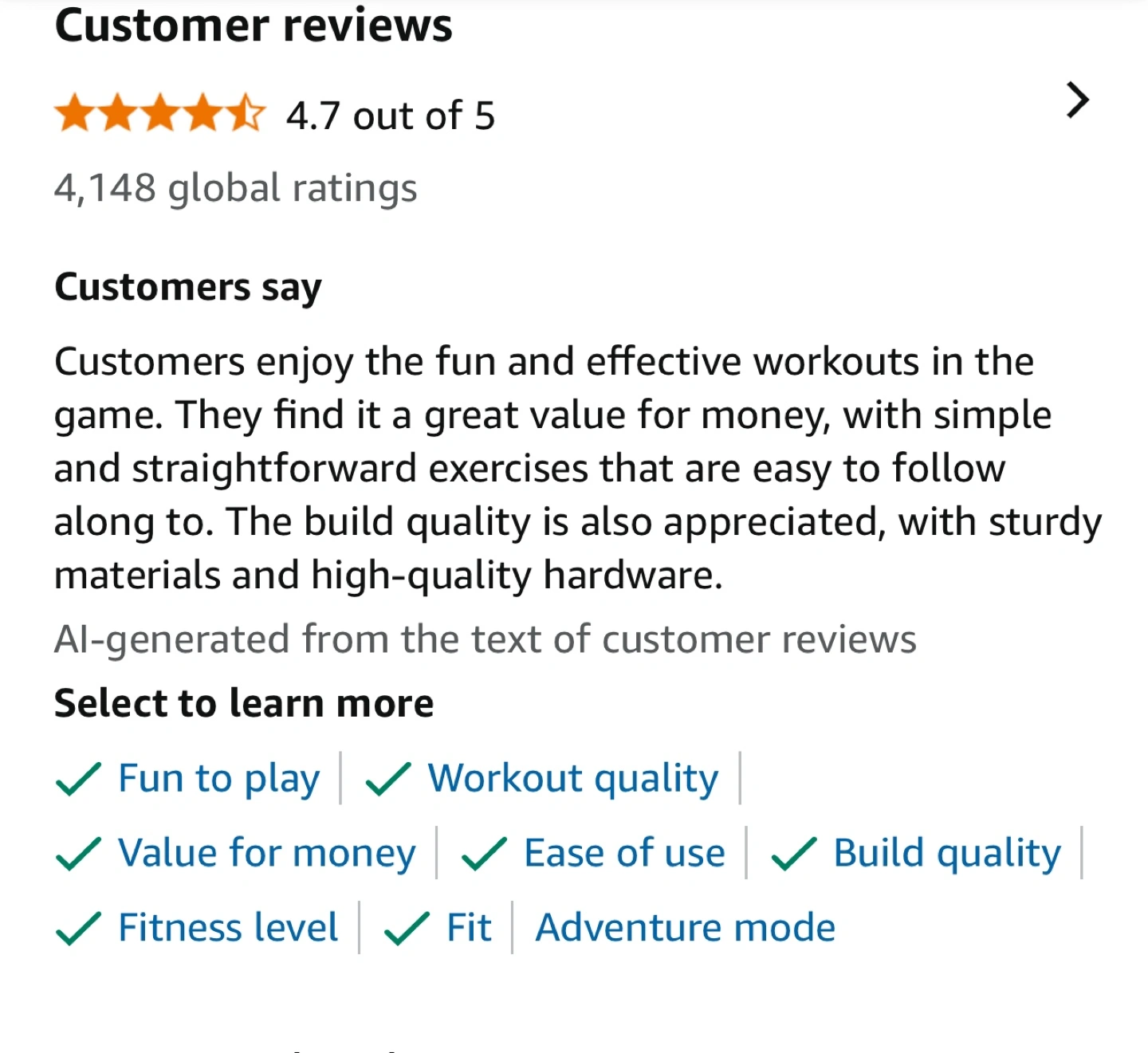
Task: Click the checkmark next to Workout quality
Action: tap(387, 779)
